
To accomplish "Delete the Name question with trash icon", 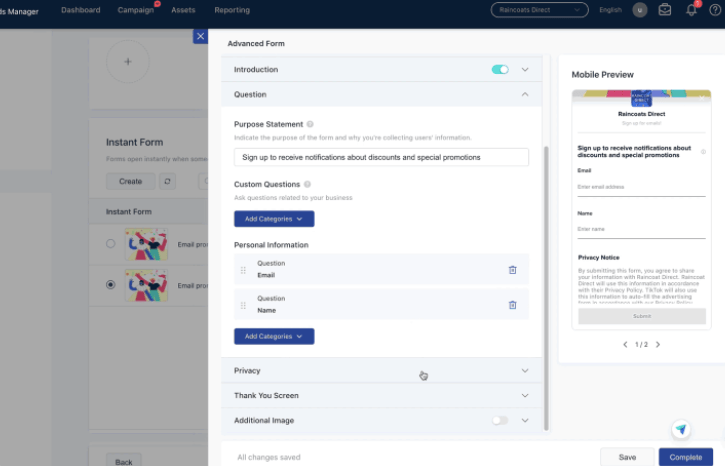I will pyautogui.click(x=512, y=305).
